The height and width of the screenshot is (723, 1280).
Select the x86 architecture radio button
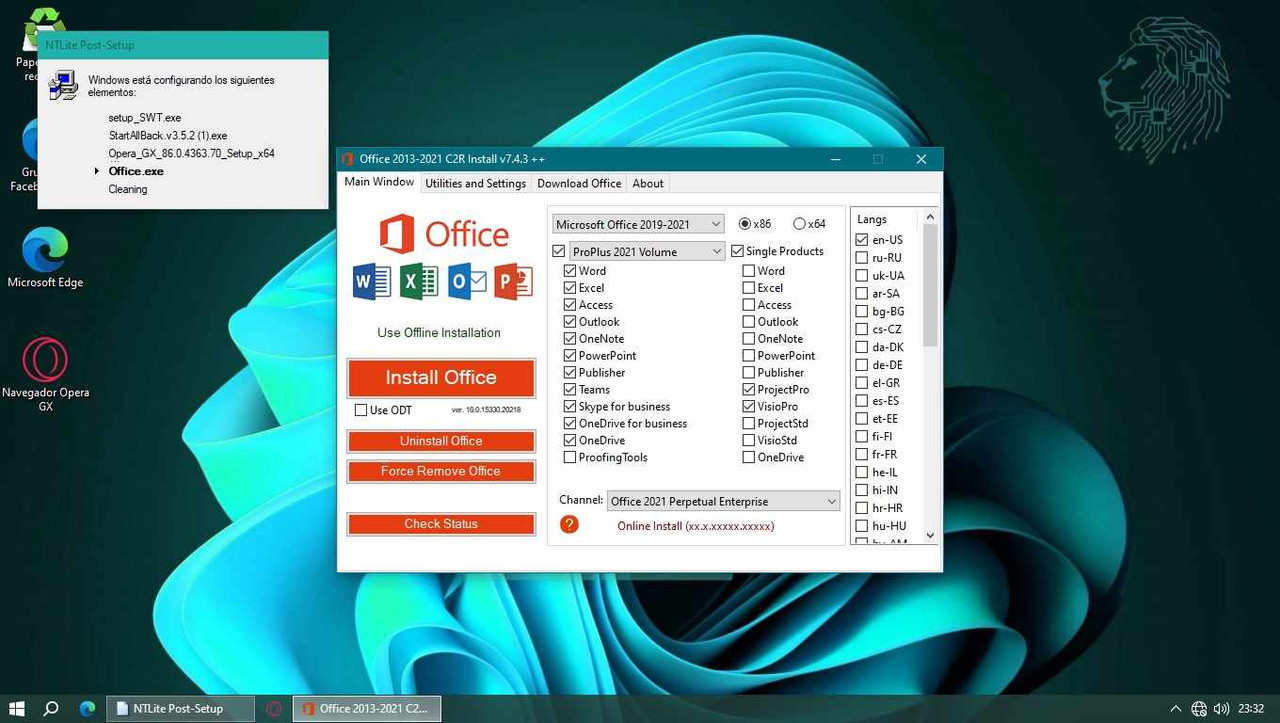[x=745, y=224]
